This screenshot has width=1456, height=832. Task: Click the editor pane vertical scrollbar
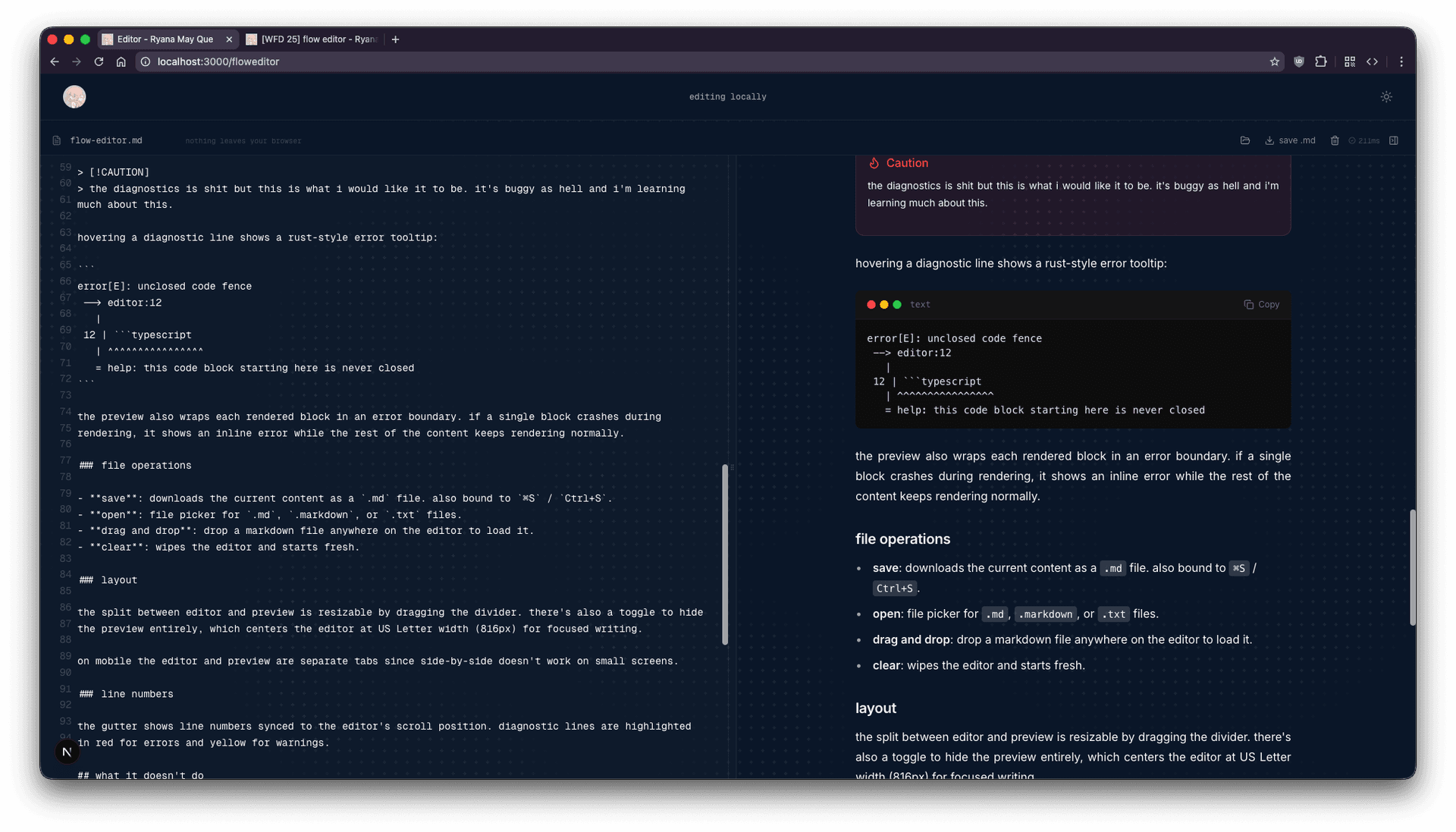[x=725, y=554]
